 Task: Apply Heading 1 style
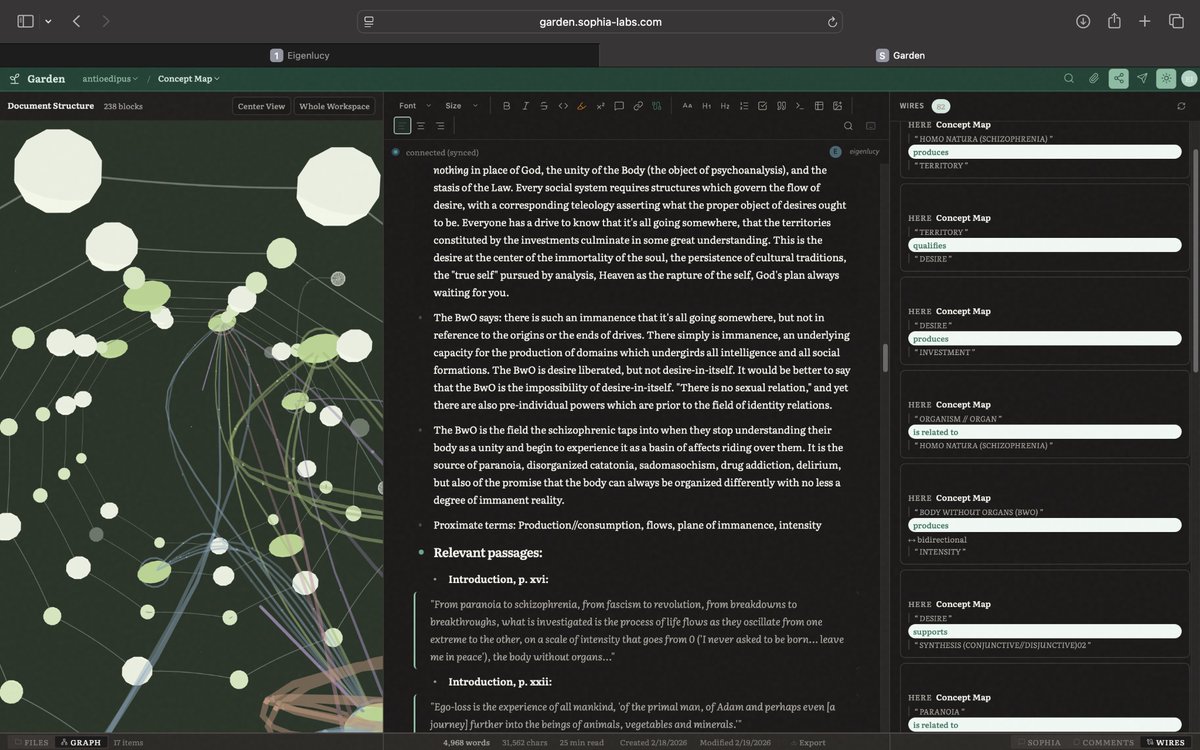click(706, 106)
